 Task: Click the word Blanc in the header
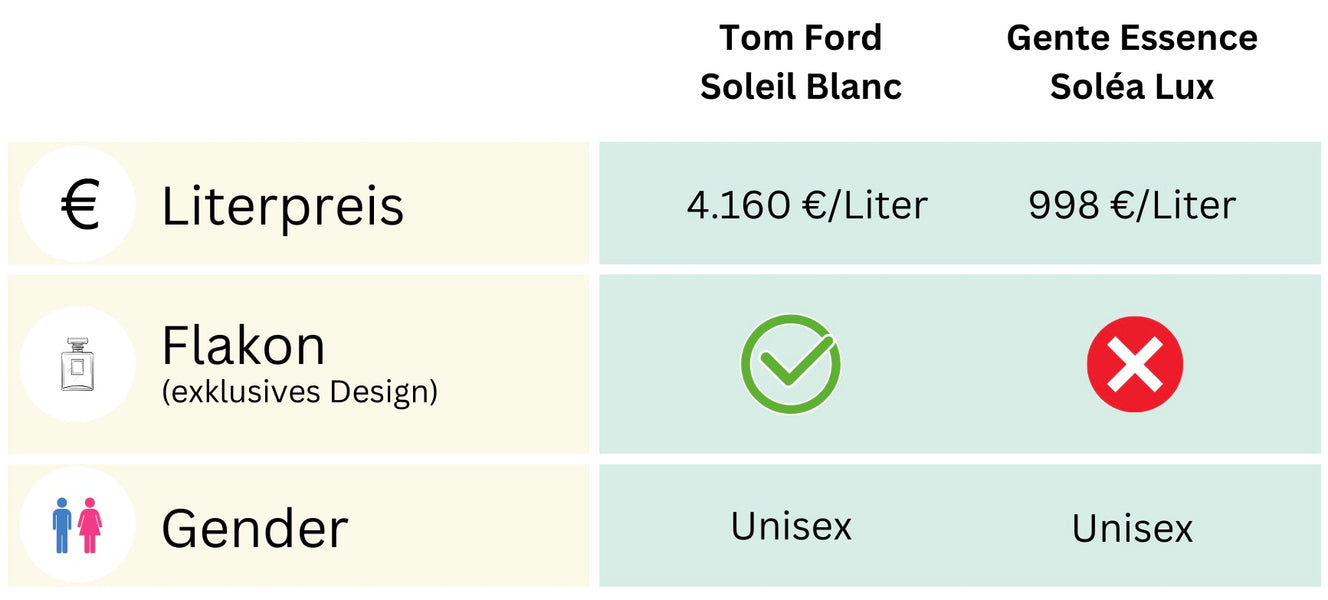tap(856, 87)
